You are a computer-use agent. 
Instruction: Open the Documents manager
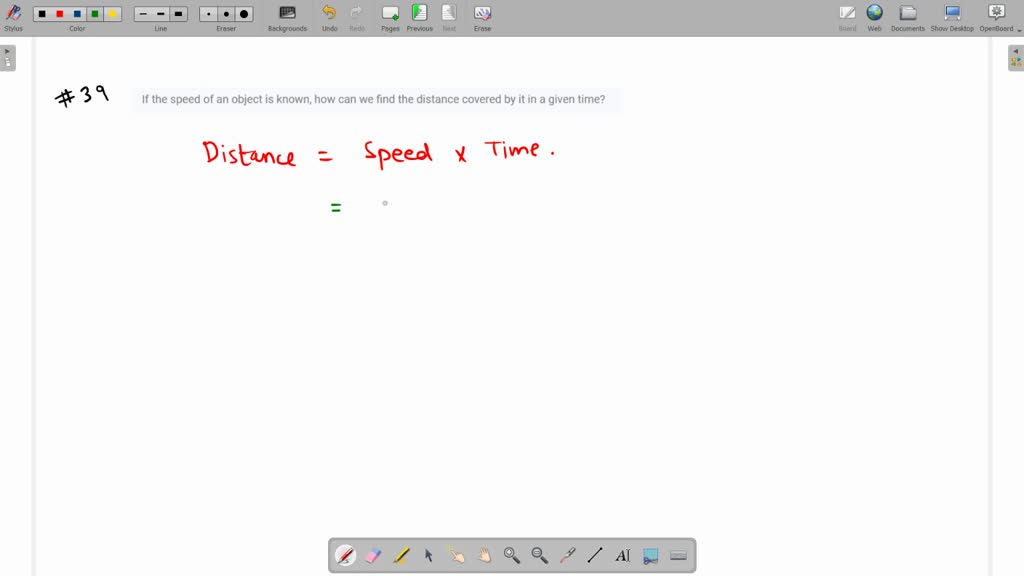(x=907, y=15)
